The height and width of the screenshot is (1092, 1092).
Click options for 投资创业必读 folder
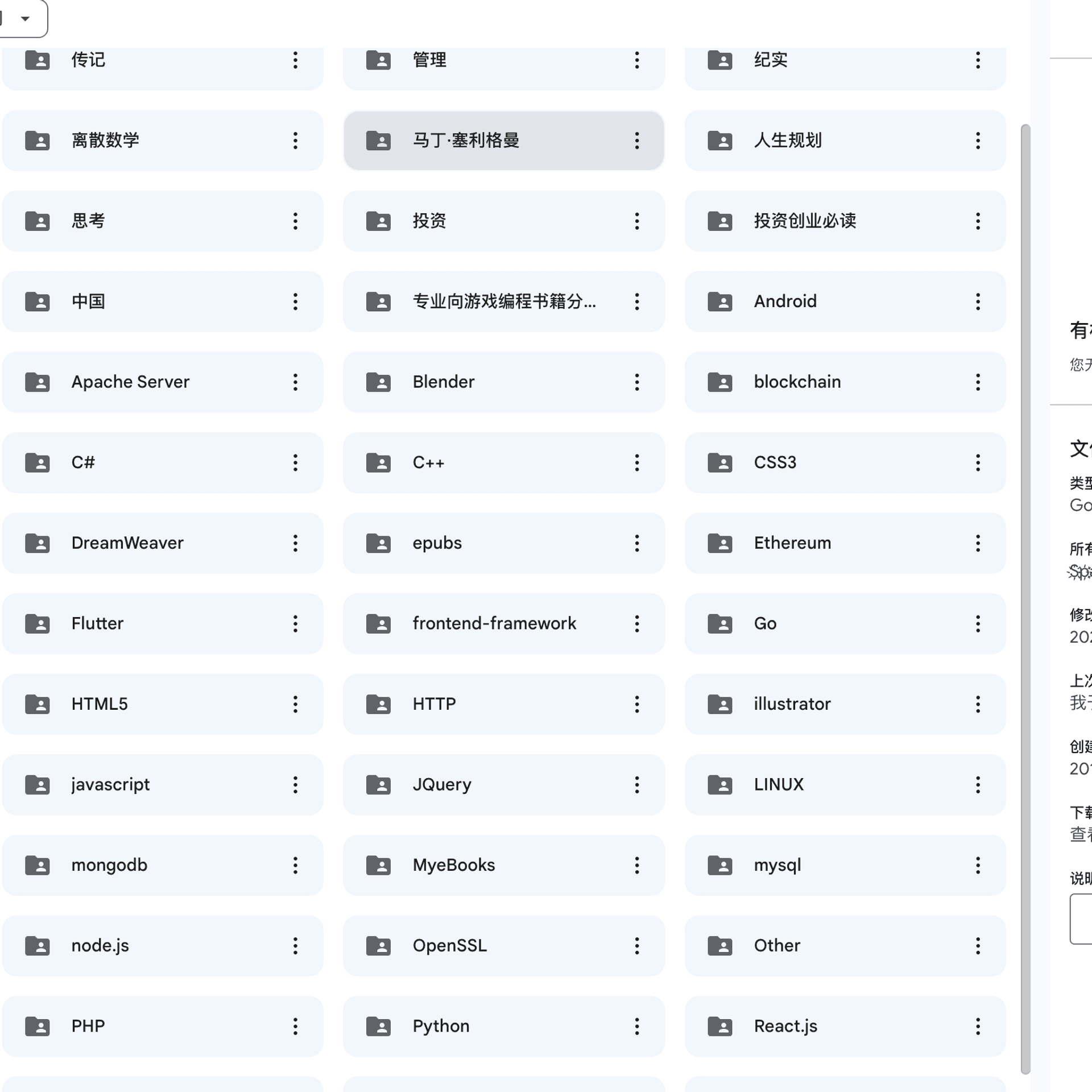click(979, 221)
